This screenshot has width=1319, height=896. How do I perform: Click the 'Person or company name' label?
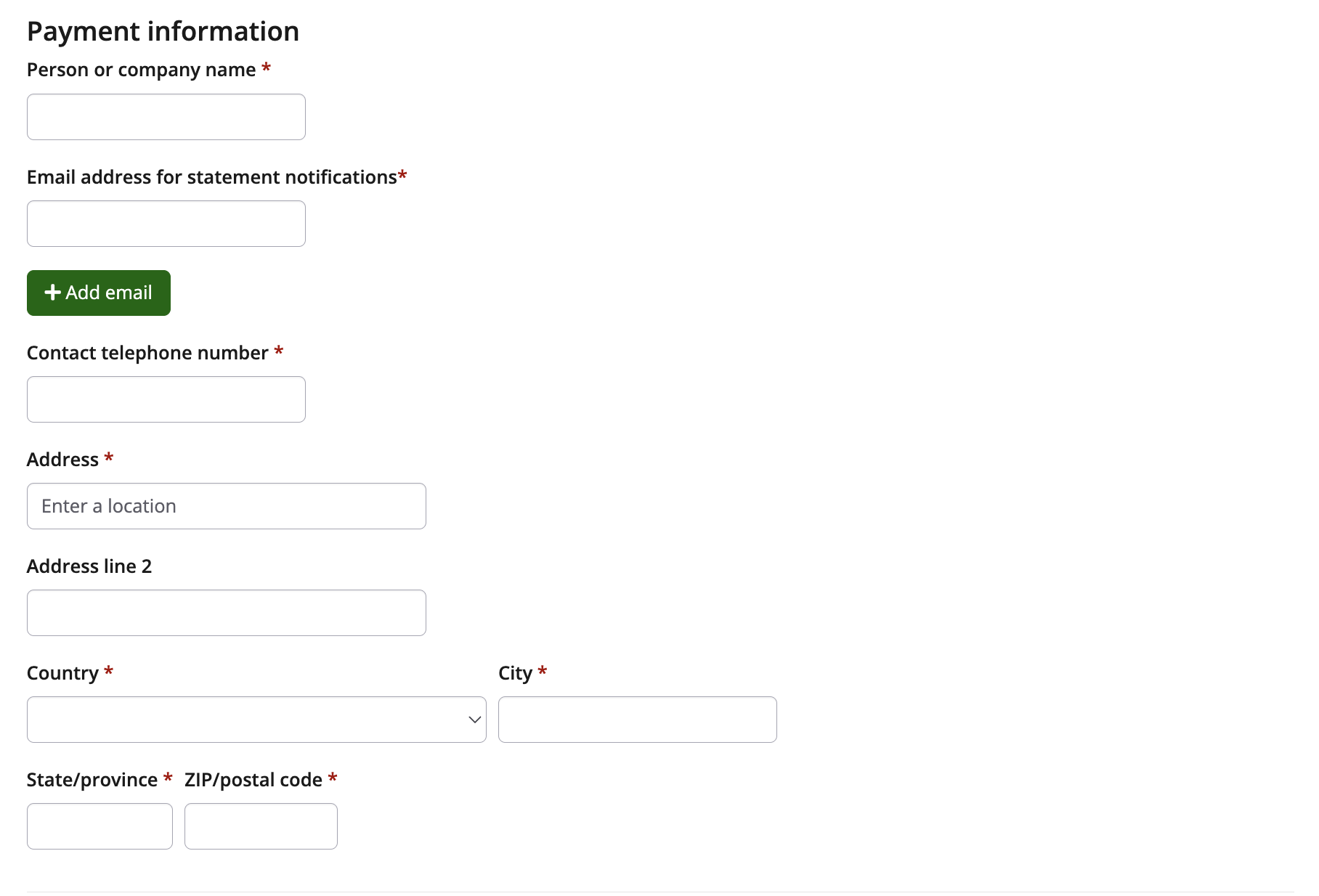pos(141,70)
